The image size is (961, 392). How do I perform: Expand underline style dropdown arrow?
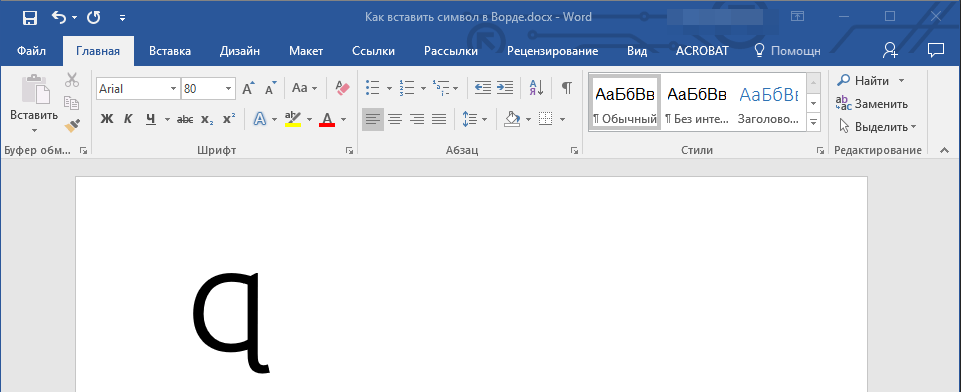click(x=167, y=119)
